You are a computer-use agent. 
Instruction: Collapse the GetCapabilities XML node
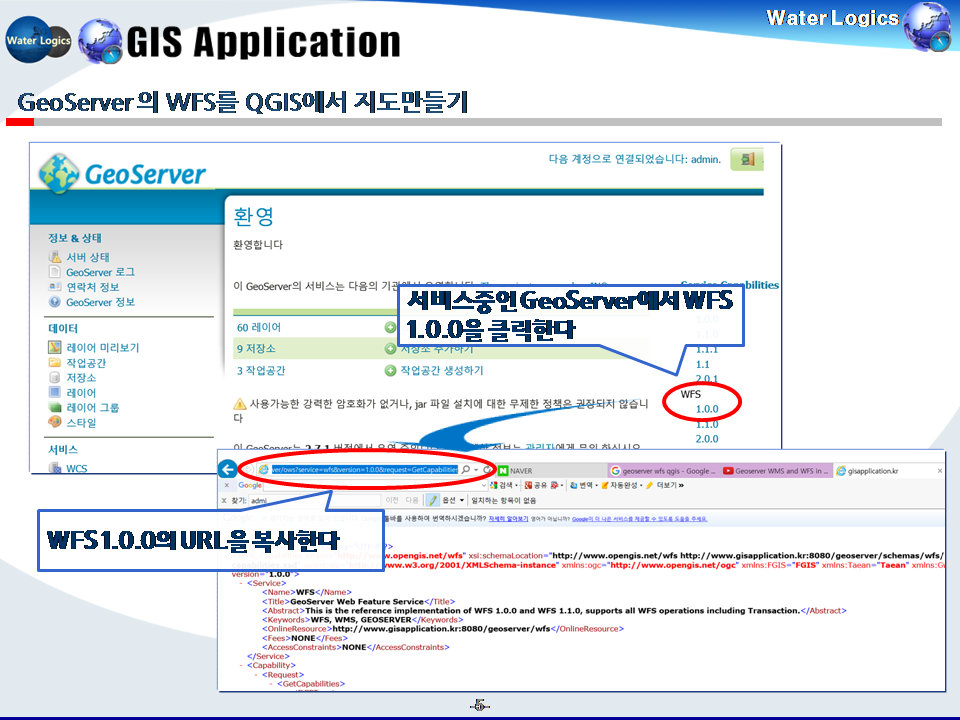(271, 684)
